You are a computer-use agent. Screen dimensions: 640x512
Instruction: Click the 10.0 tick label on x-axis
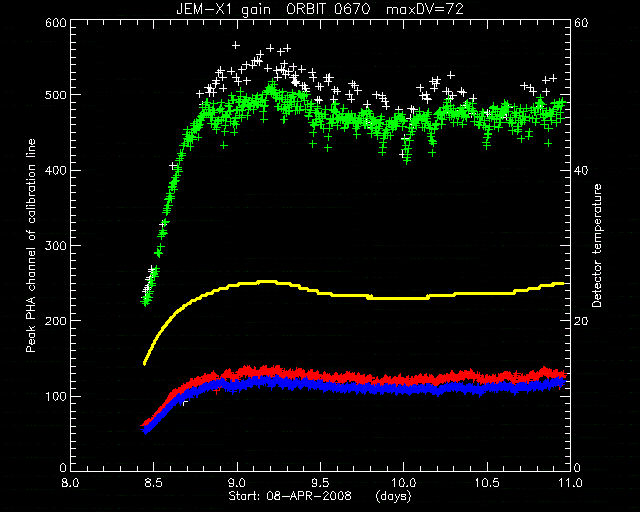point(404,483)
